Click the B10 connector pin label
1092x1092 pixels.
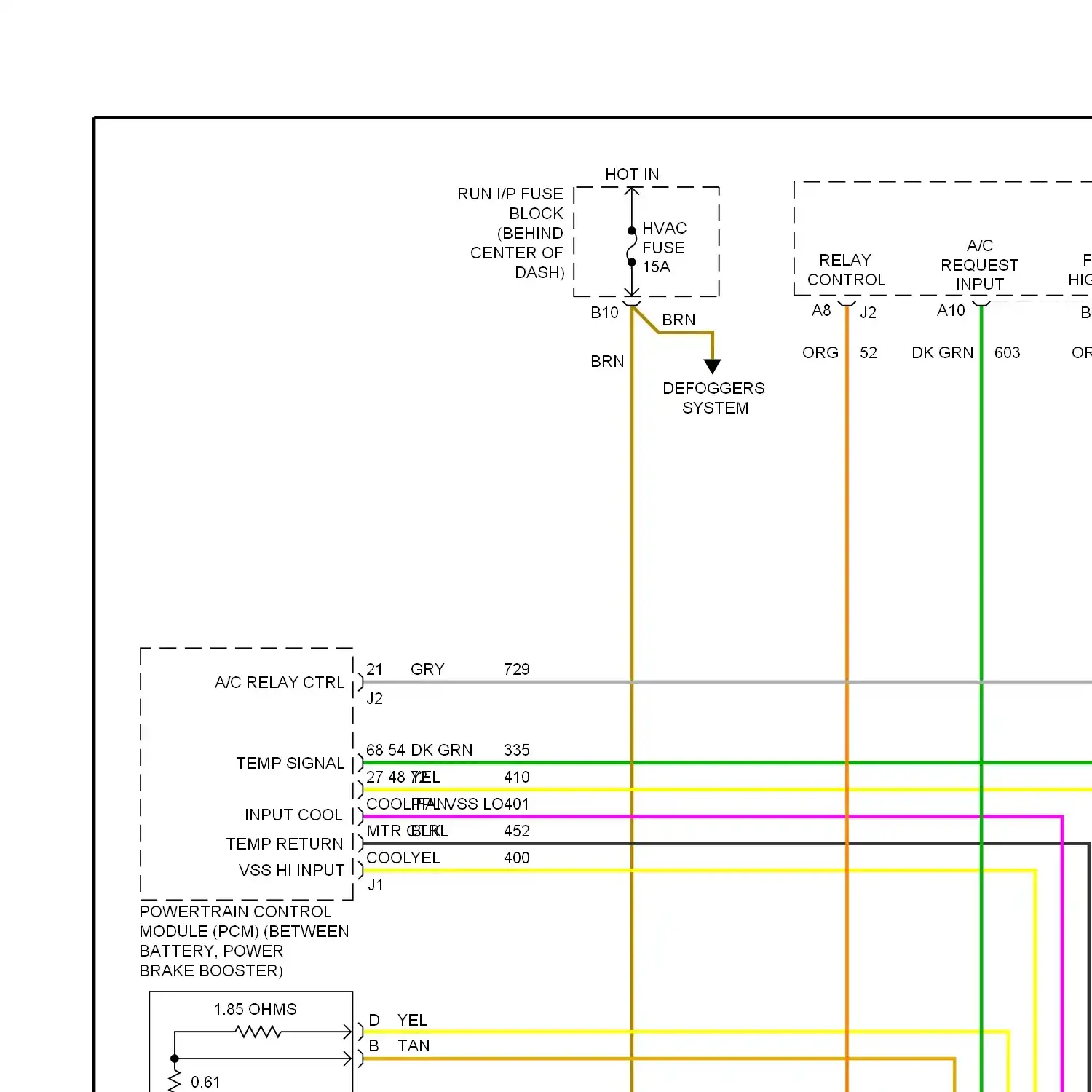[x=604, y=312]
